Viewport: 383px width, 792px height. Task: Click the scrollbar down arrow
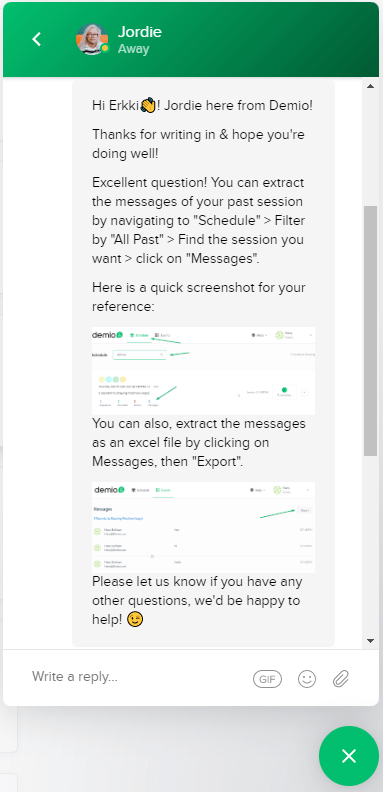click(x=370, y=641)
